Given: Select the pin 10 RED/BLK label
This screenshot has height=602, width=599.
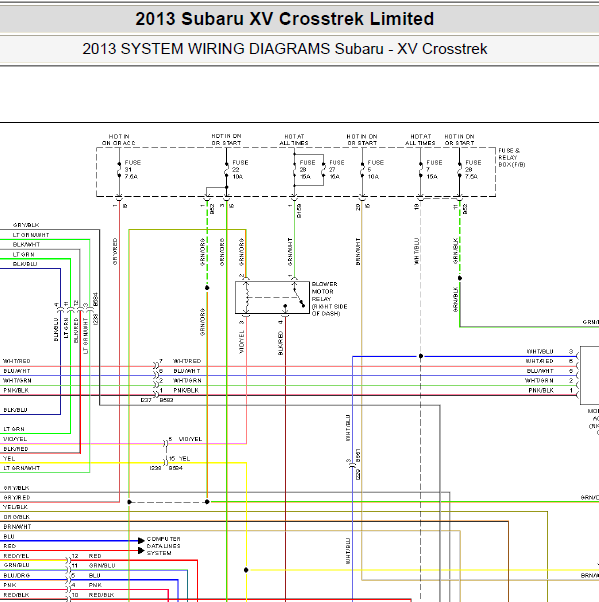Looking at the screenshot, I should click(93, 595).
